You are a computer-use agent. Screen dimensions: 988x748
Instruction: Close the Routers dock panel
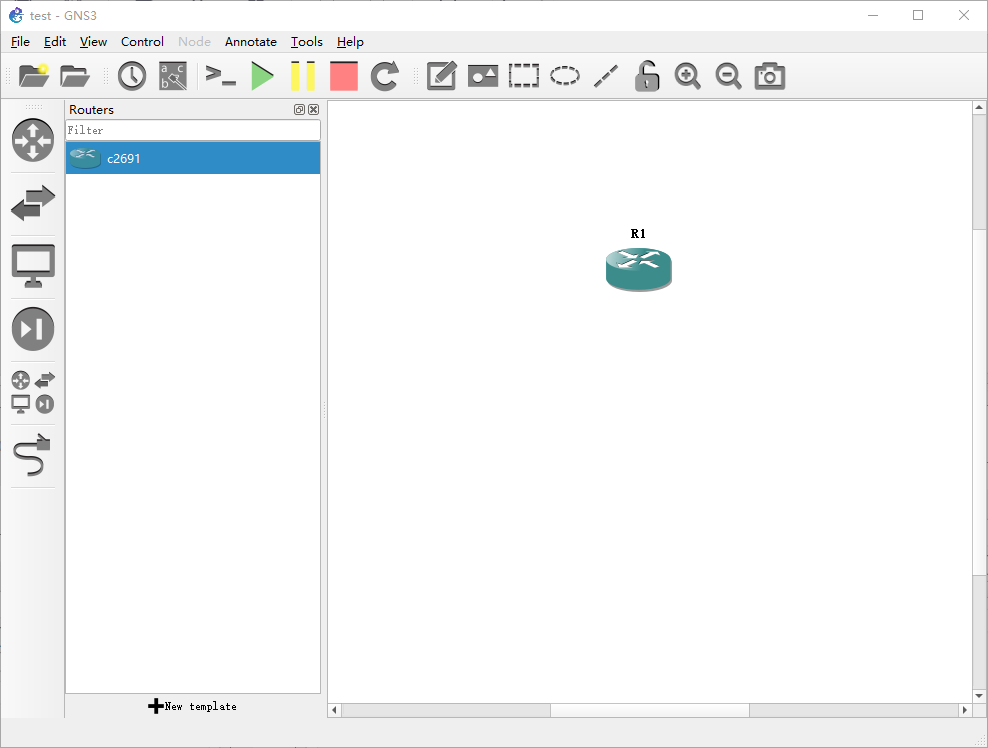313,110
